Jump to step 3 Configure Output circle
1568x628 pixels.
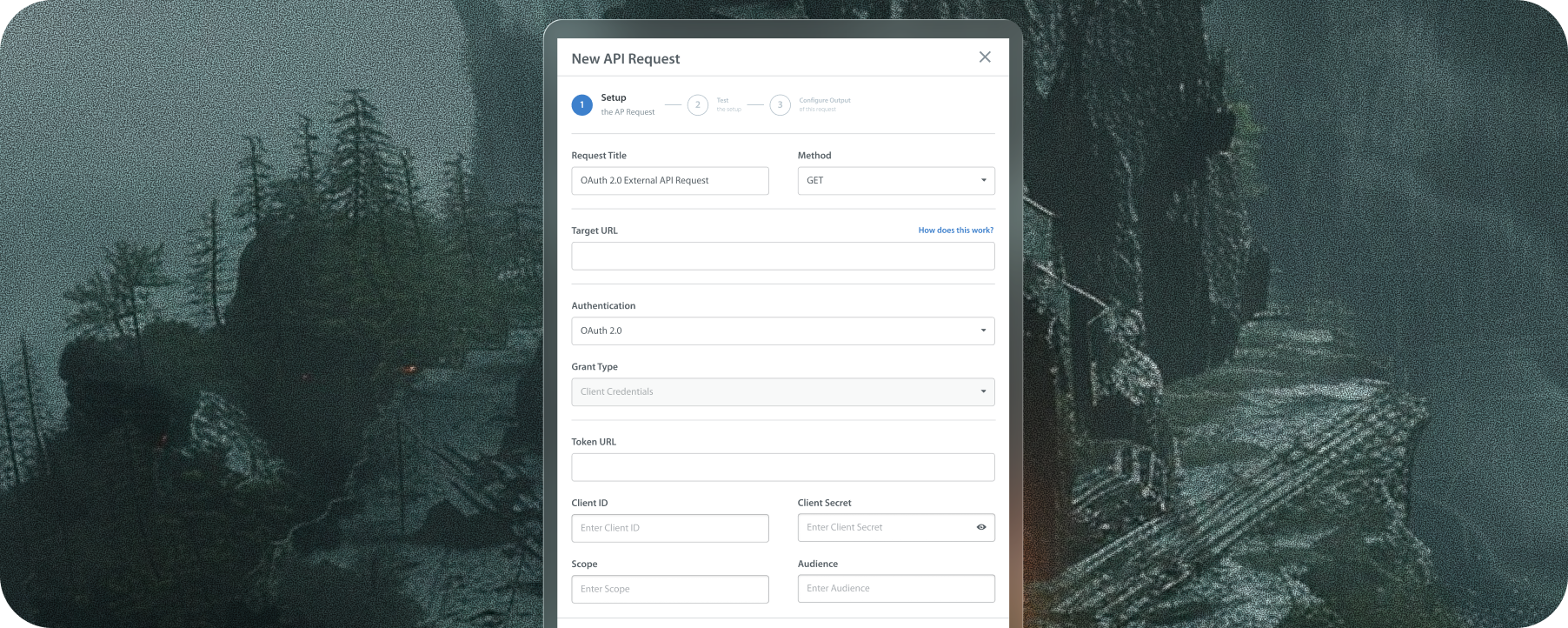click(x=780, y=105)
